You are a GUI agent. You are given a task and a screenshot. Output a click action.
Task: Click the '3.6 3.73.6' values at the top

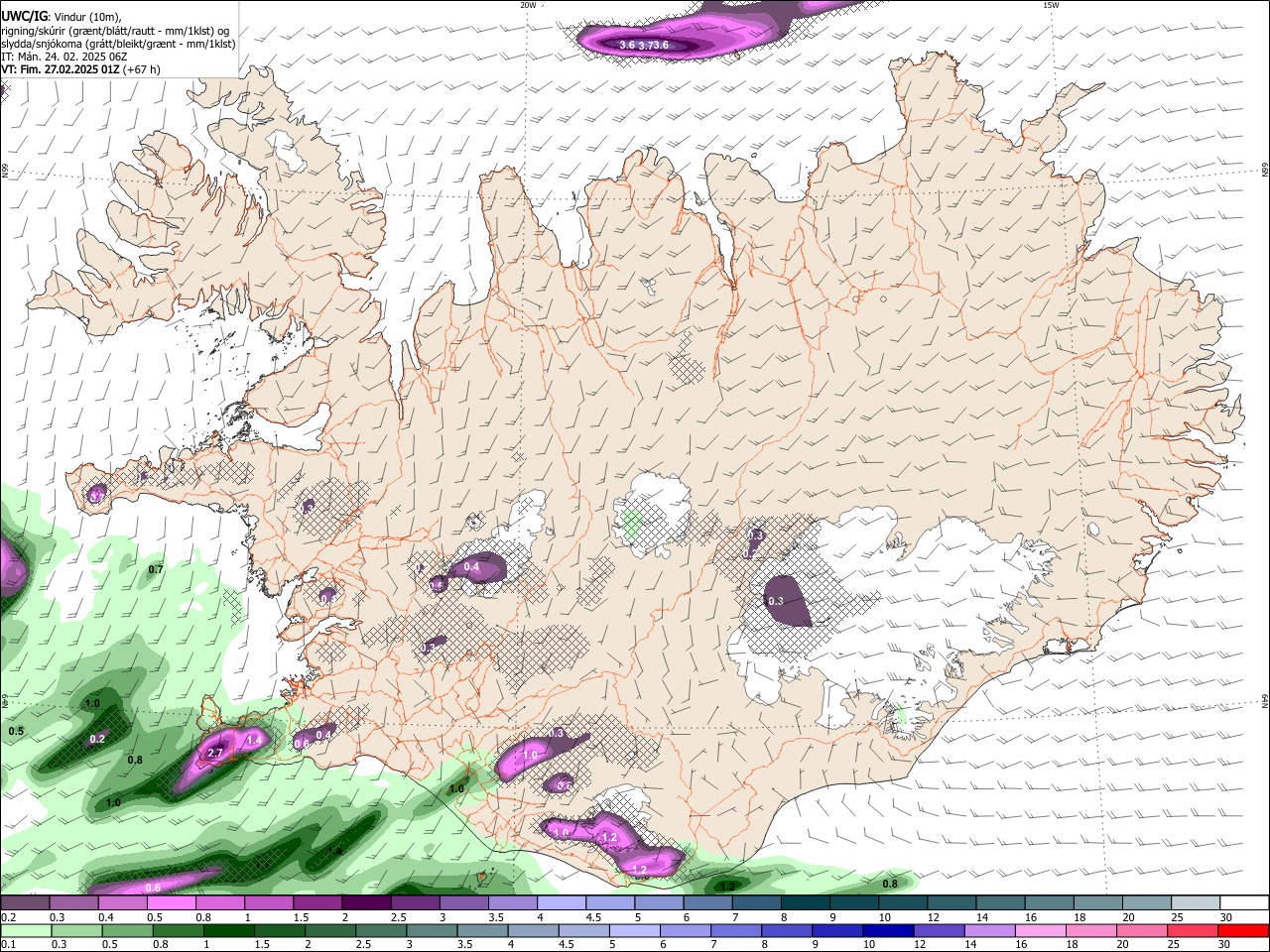[643, 45]
